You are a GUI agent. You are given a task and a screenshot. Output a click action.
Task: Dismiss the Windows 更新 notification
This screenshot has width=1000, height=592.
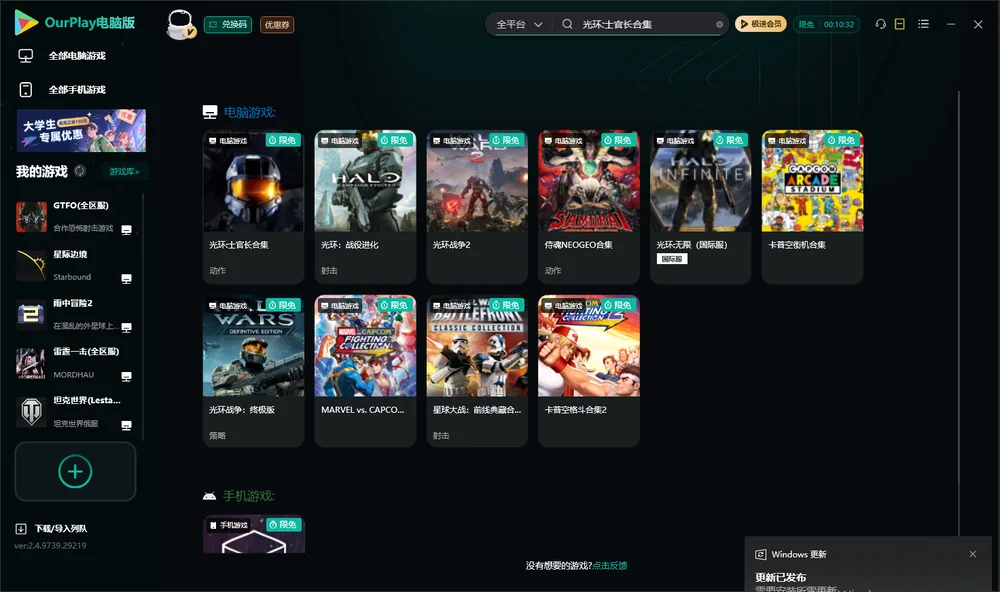coord(973,554)
